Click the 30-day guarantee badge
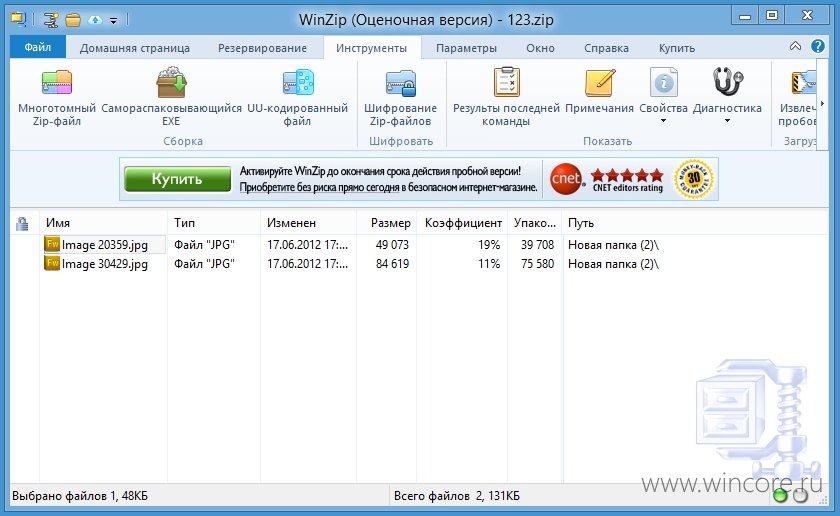Viewport: 840px width, 516px height. 694,179
